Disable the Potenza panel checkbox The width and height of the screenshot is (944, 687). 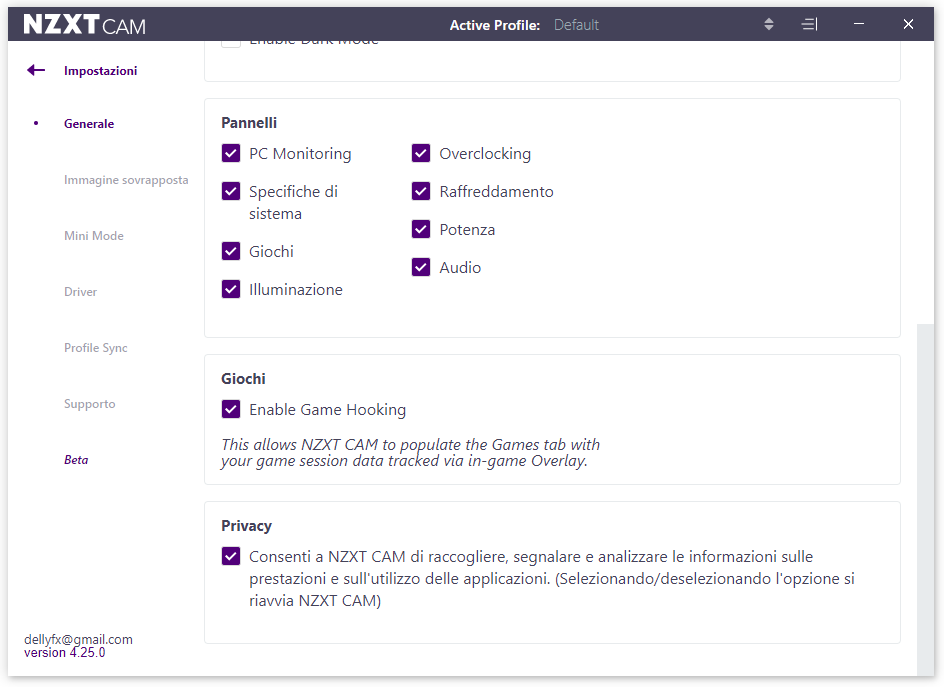point(421,229)
